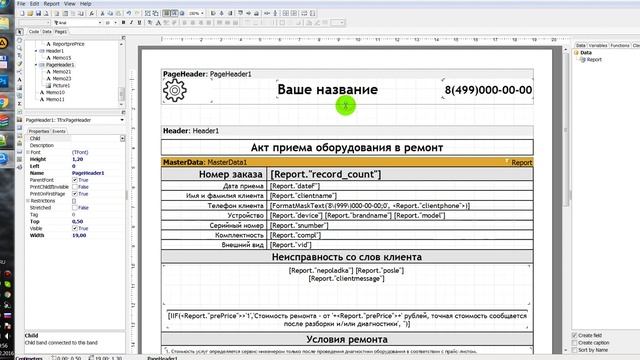Click the Align to grid toolbar icon
Screen dimensions: 640x360
pyautogui.click(x=174, y=13)
